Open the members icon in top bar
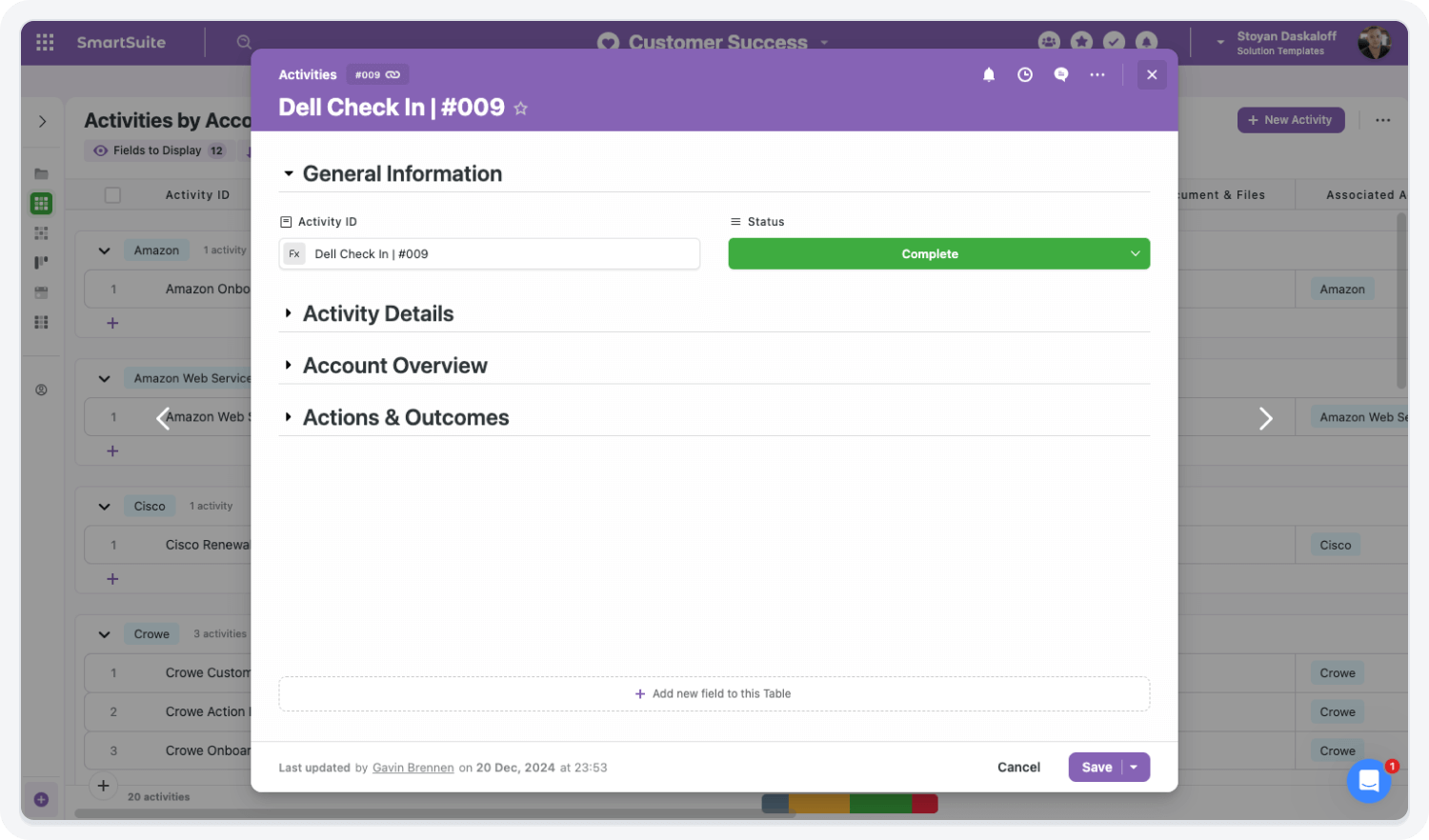1429x840 pixels. tap(1049, 42)
